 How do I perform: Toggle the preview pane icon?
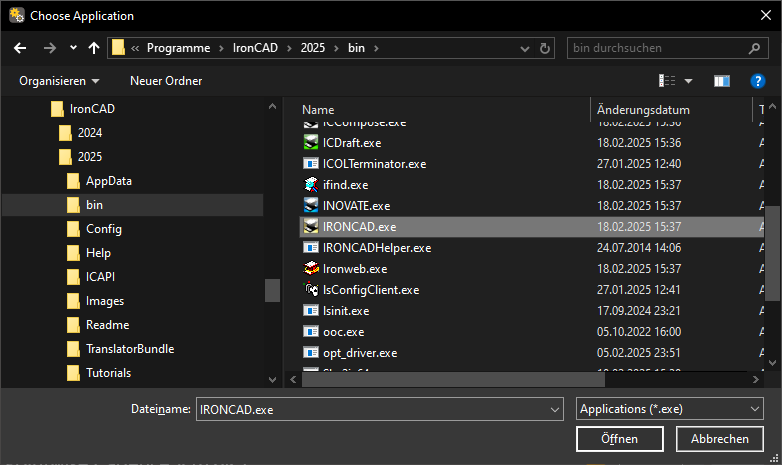[x=721, y=80]
